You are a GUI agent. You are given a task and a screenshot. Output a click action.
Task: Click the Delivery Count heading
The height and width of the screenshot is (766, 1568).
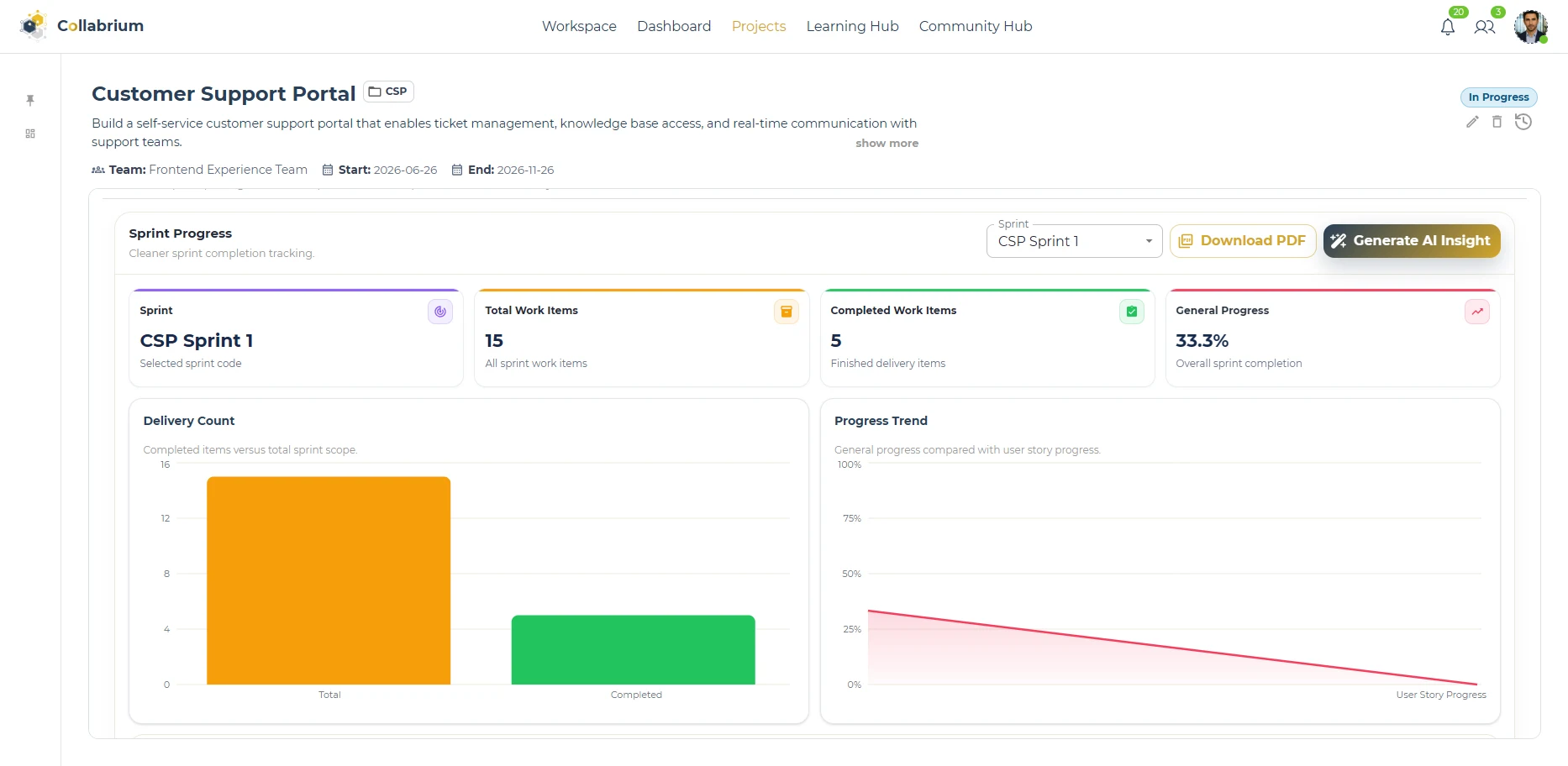coord(189,421)
